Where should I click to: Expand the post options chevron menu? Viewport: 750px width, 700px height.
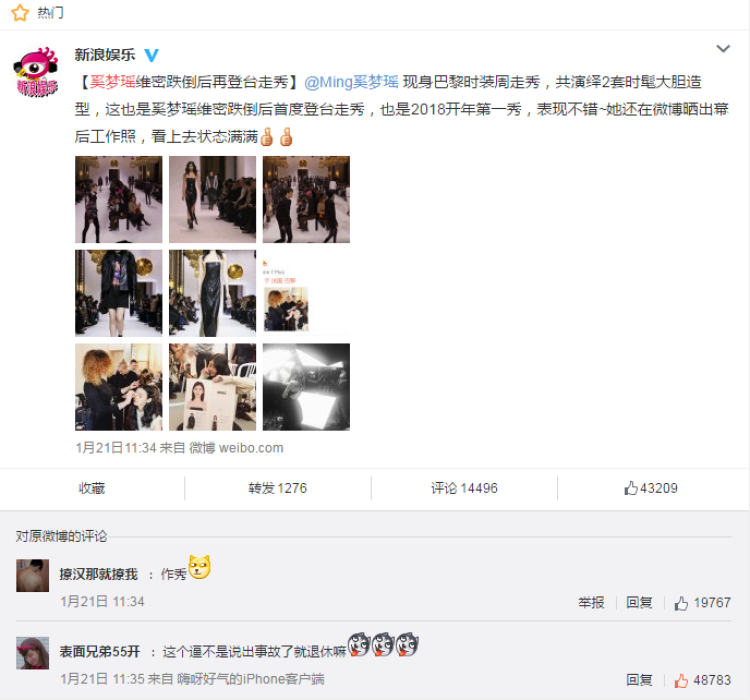pos(723,48)
